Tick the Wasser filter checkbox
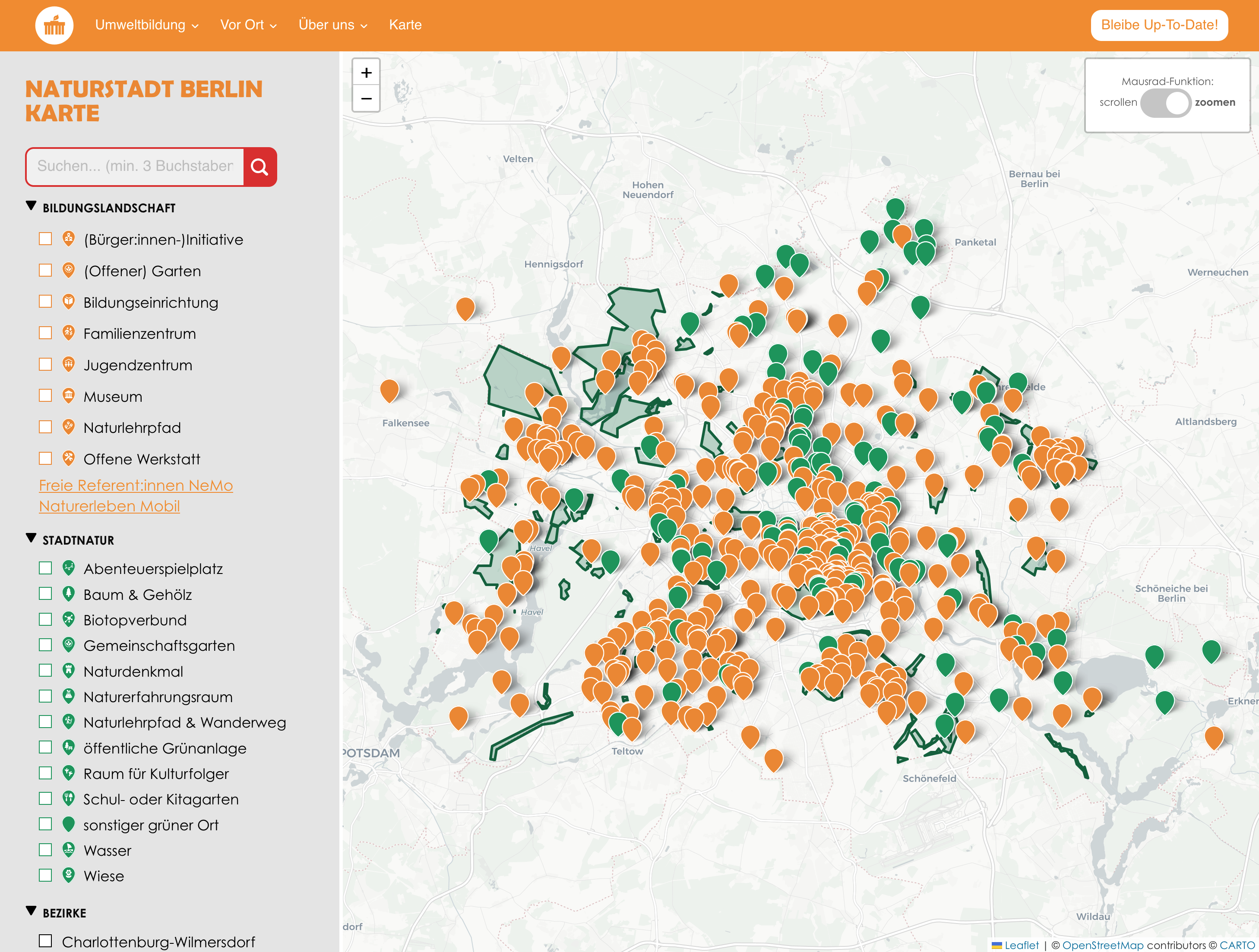Viewport: 1259px width, 952px height. [x=45, y=850]
